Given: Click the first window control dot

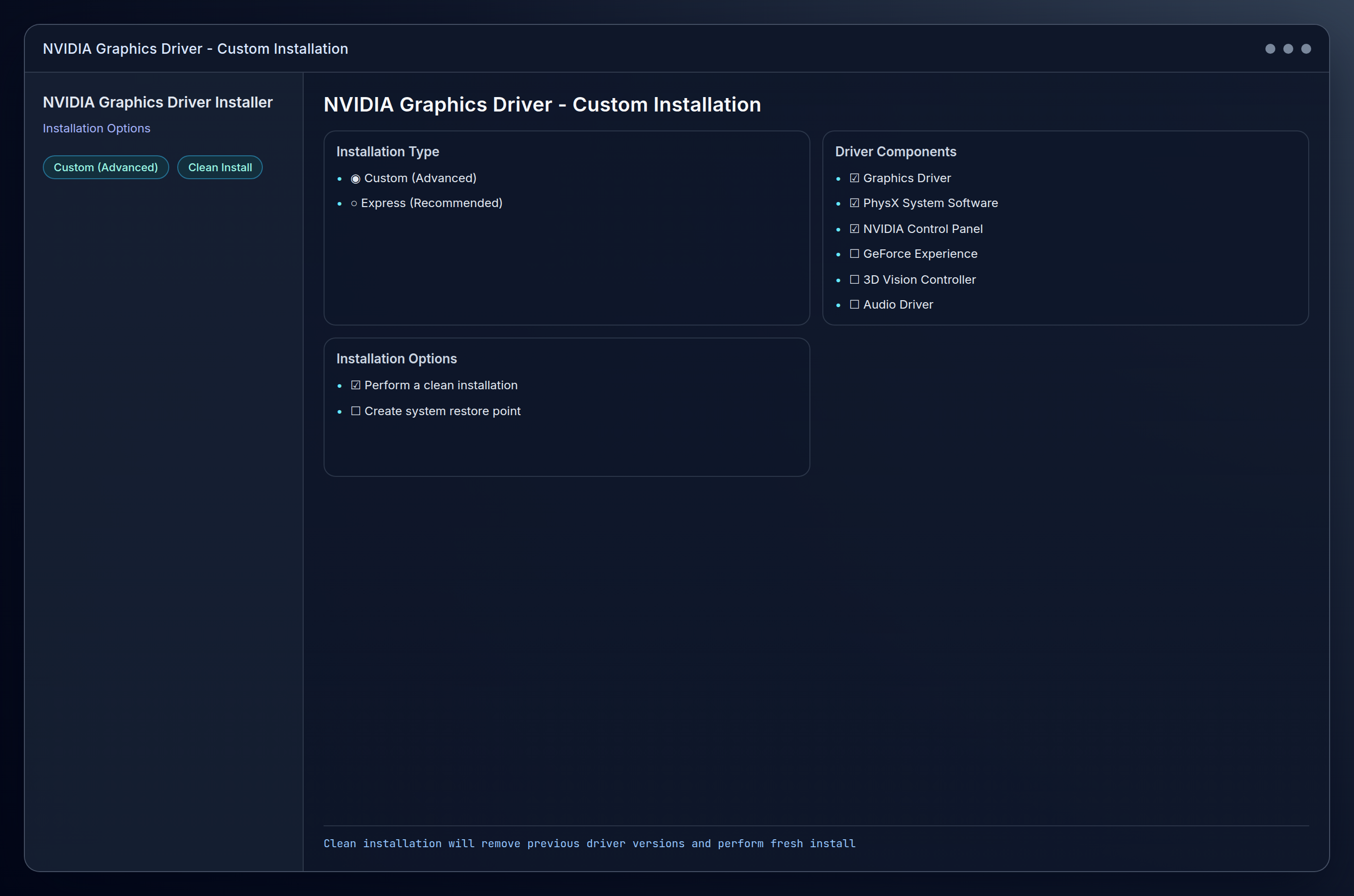Looking at the screenshot, I should [x=1269, y=49].
